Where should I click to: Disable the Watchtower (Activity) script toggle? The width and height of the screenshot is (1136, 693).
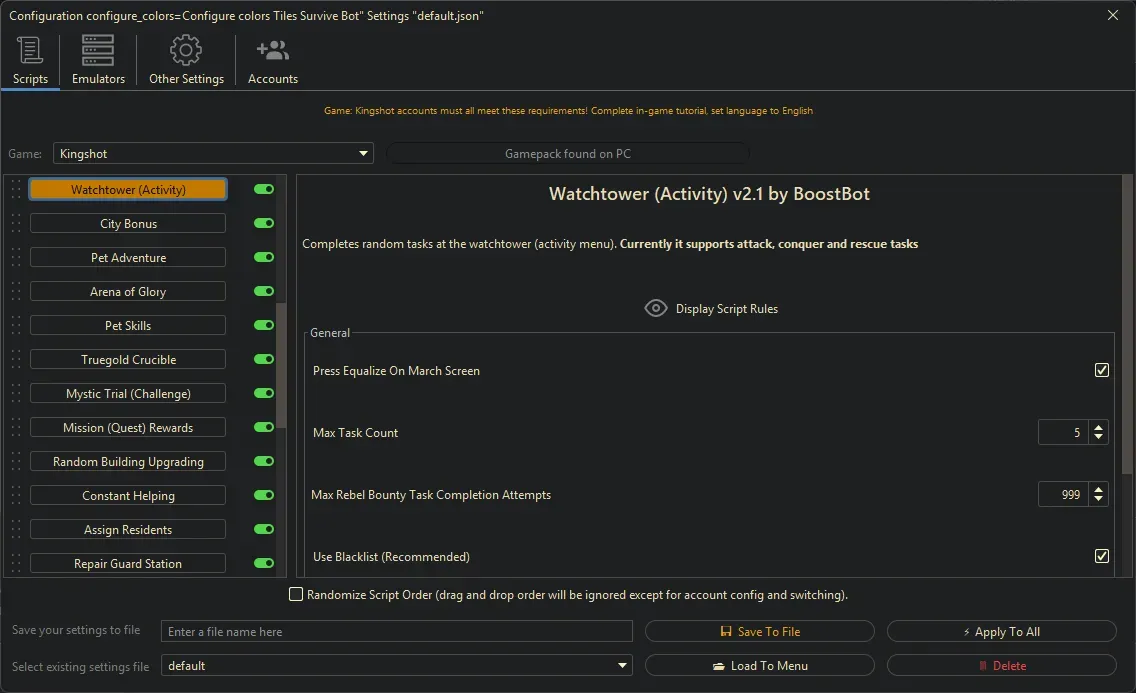tap(263, 189)
